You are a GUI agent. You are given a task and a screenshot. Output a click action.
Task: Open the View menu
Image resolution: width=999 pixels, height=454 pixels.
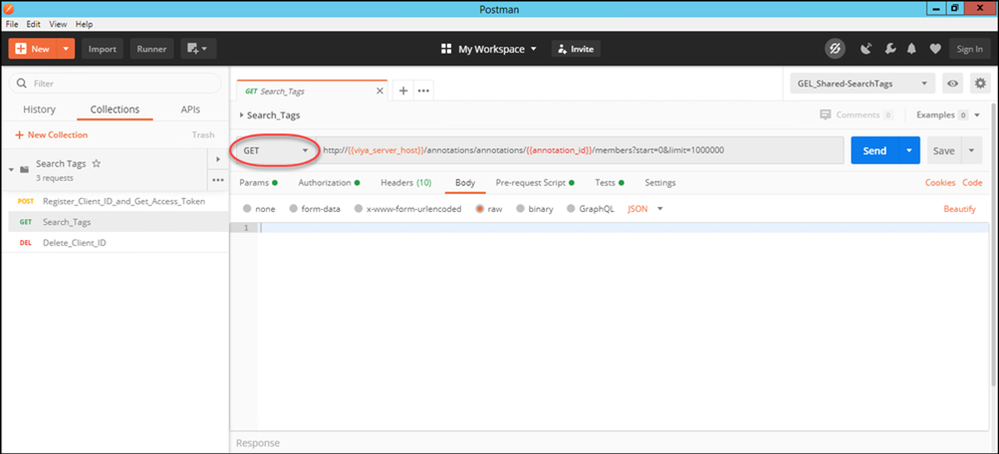coord(58,24)
